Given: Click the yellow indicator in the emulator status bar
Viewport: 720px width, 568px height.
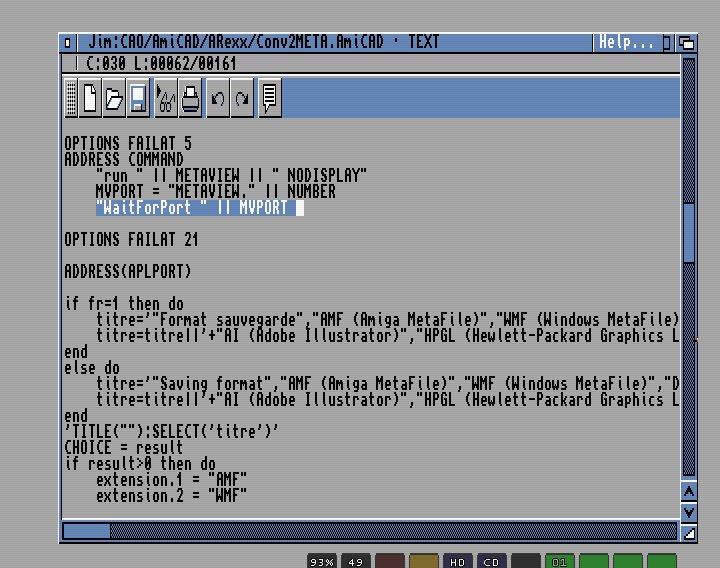Looking at the screenshot, I should tap(423, 562).
